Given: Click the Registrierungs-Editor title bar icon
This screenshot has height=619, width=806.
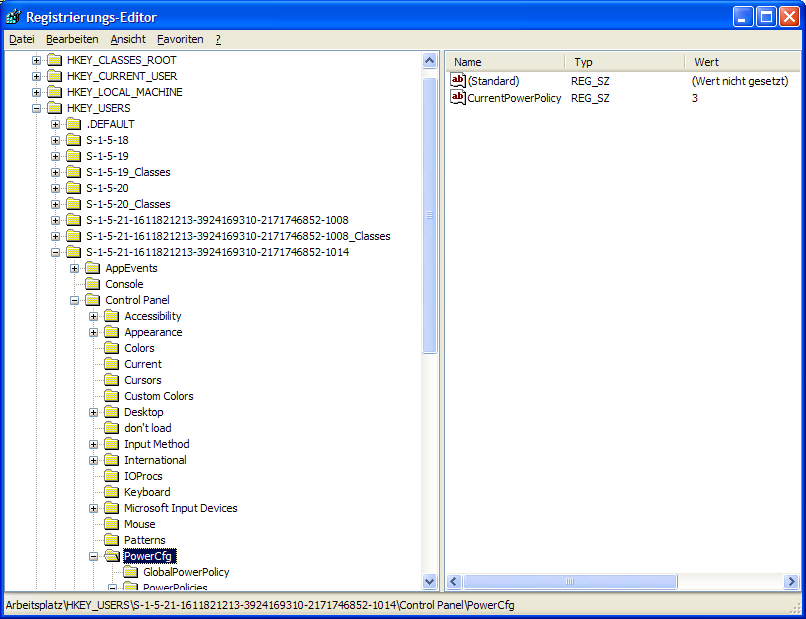Looking at the screenshot, I should pos(14,17).
